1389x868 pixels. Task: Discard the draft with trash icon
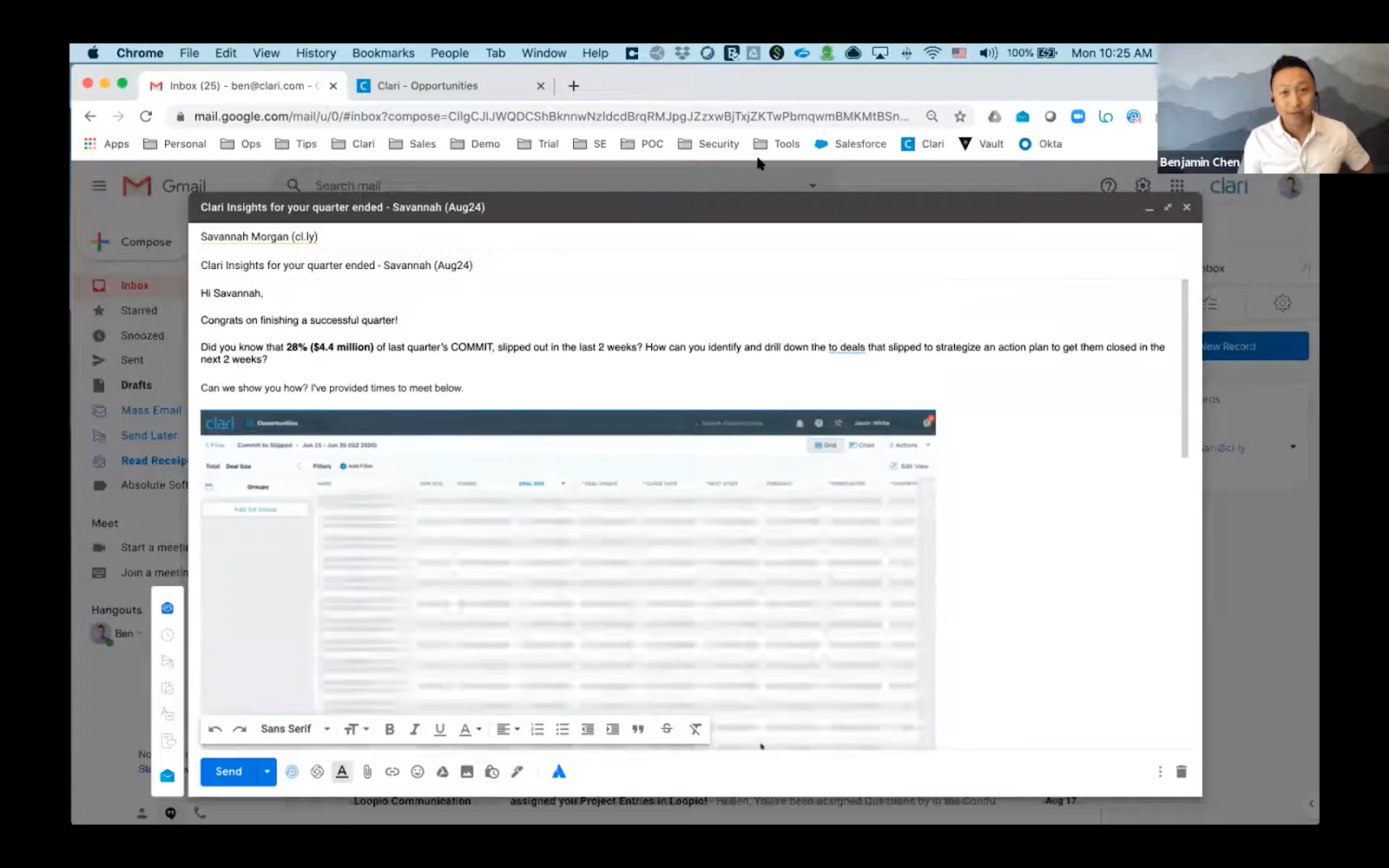click(1182, 772)
